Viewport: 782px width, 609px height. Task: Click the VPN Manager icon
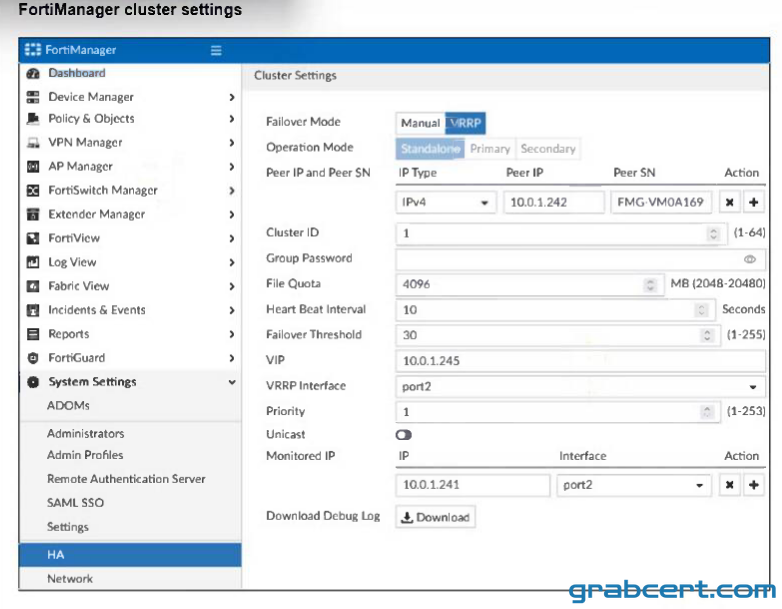coord(33,143)
